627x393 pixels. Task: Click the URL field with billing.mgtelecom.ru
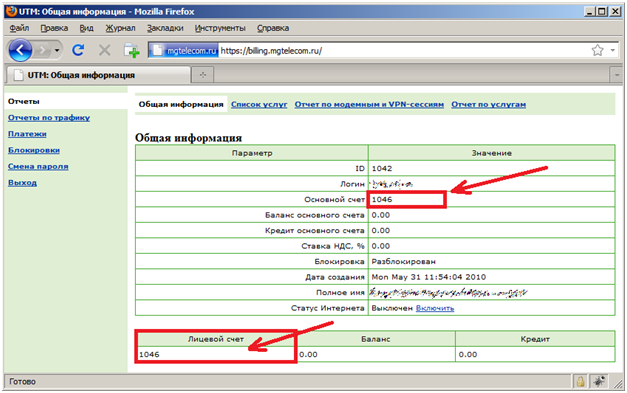pos(404,51)
